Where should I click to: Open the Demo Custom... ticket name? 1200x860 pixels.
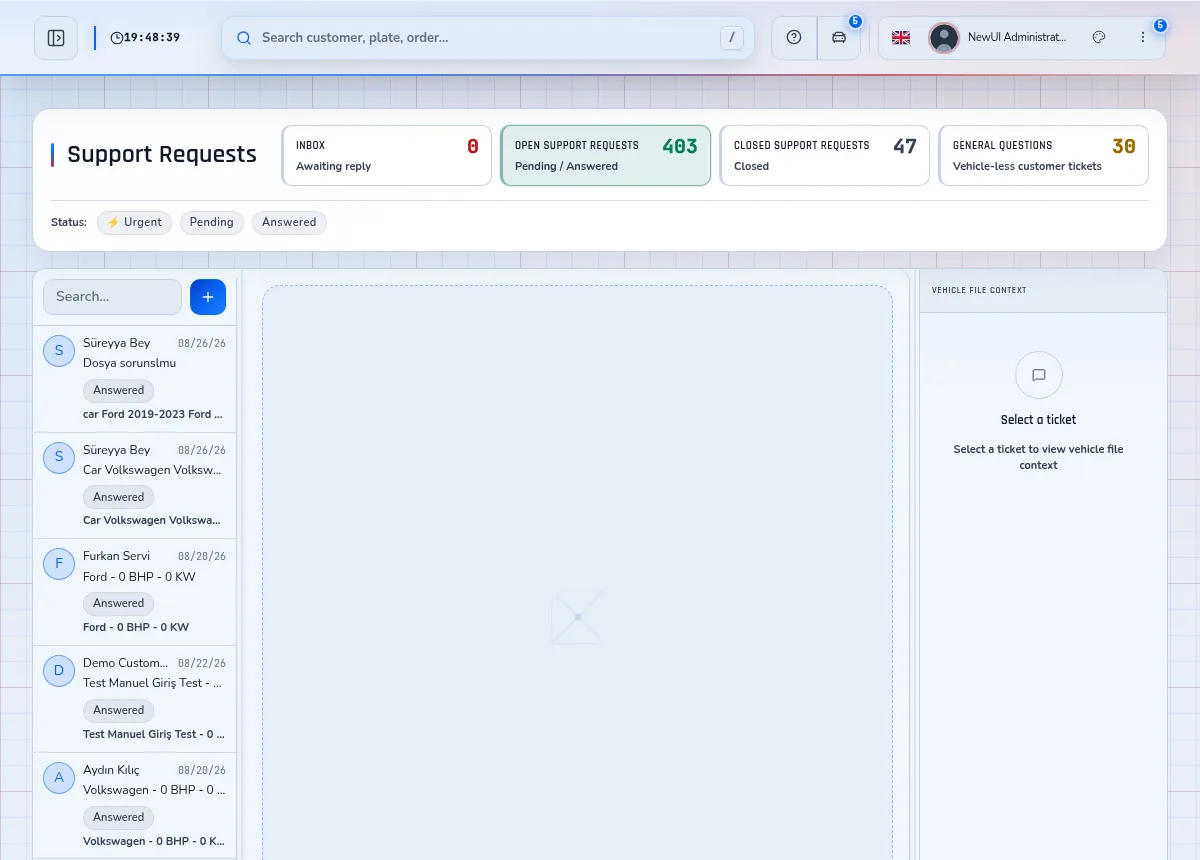126,663
